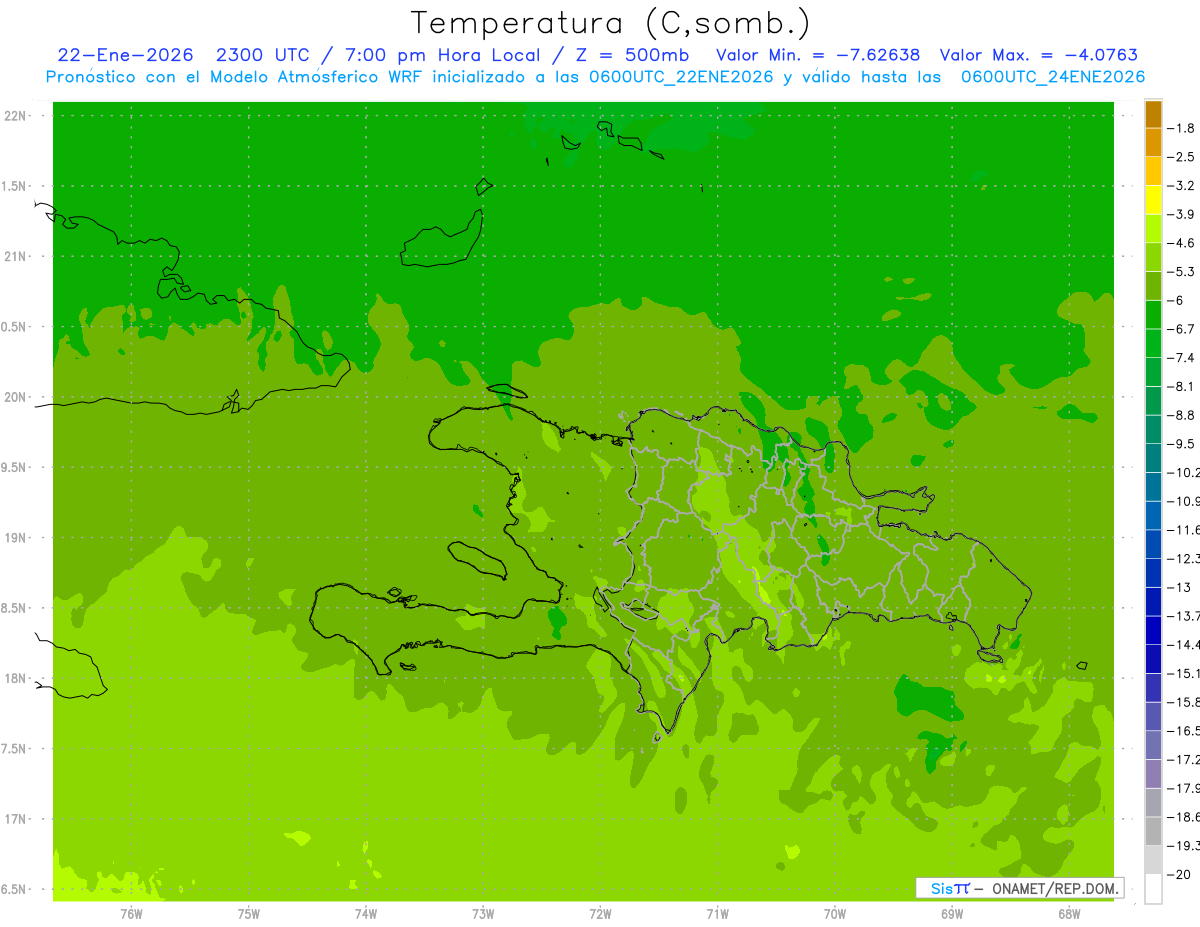Click 'Valor Max. = -4.0763' text
The width and height of the screenshot is (1200, 927).
tap(1039, 55)
